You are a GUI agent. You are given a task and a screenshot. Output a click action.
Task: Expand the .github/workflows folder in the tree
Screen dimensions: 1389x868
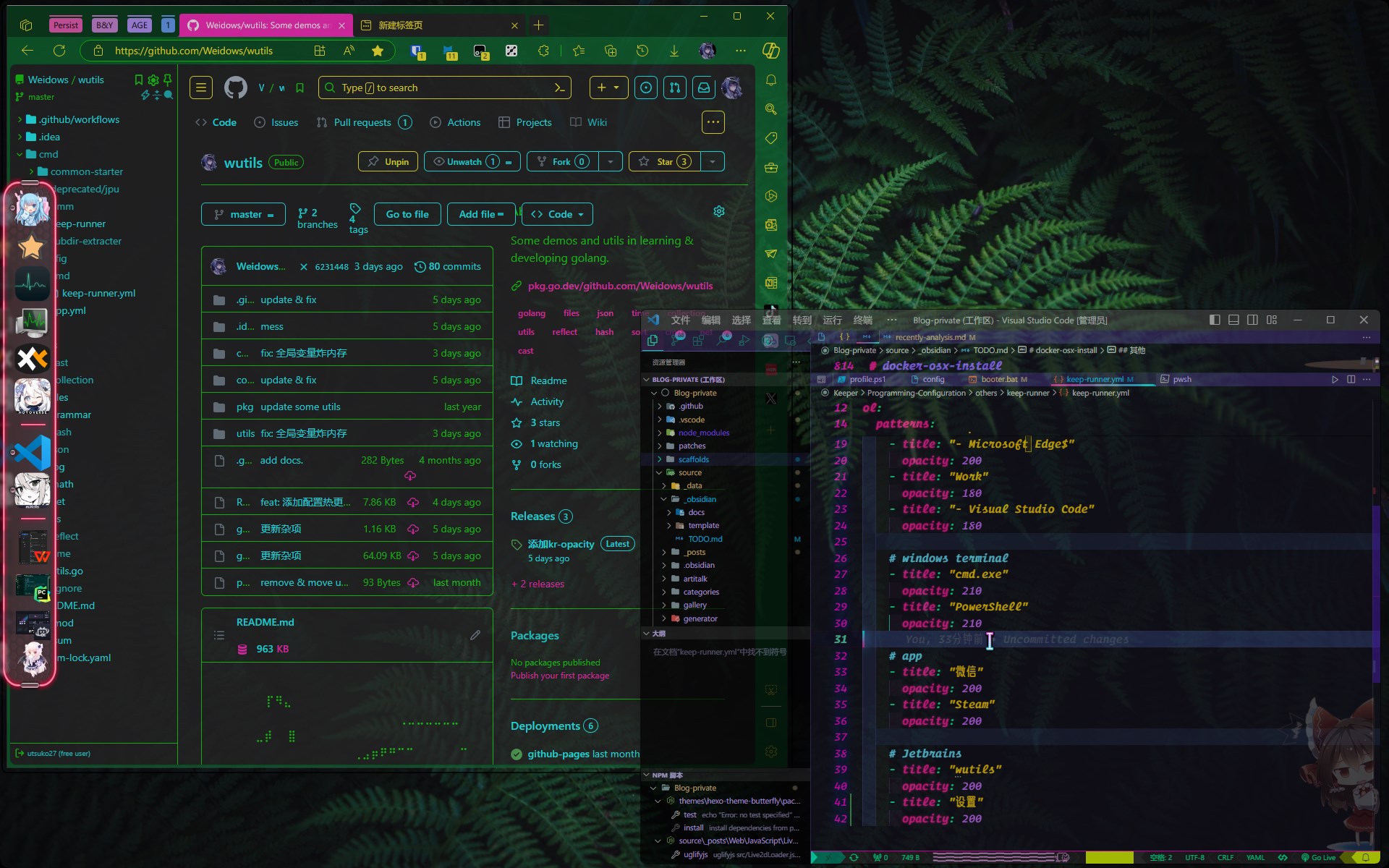[20, 119]
